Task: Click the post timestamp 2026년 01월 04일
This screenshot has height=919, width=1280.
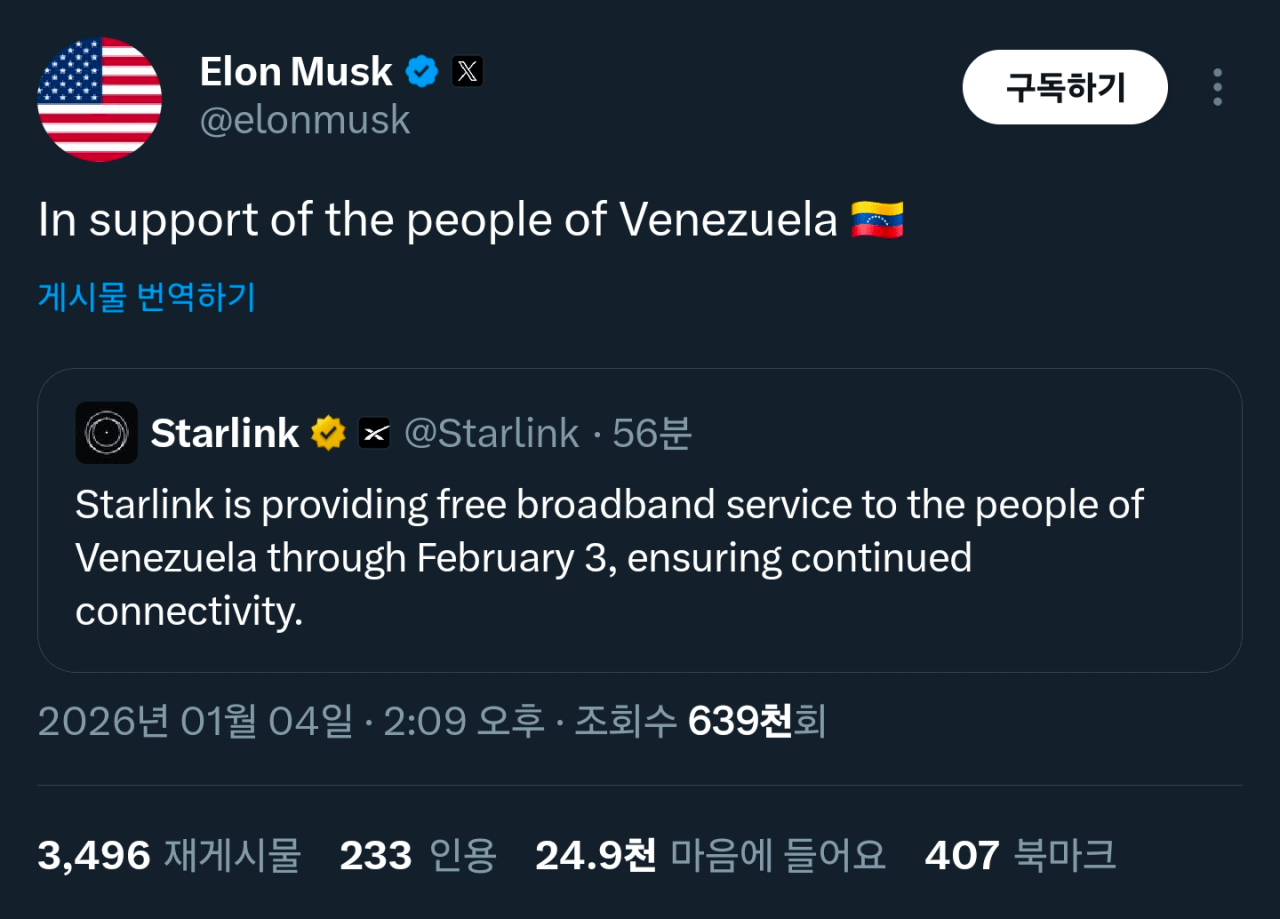Action: [x=195, y=721]
